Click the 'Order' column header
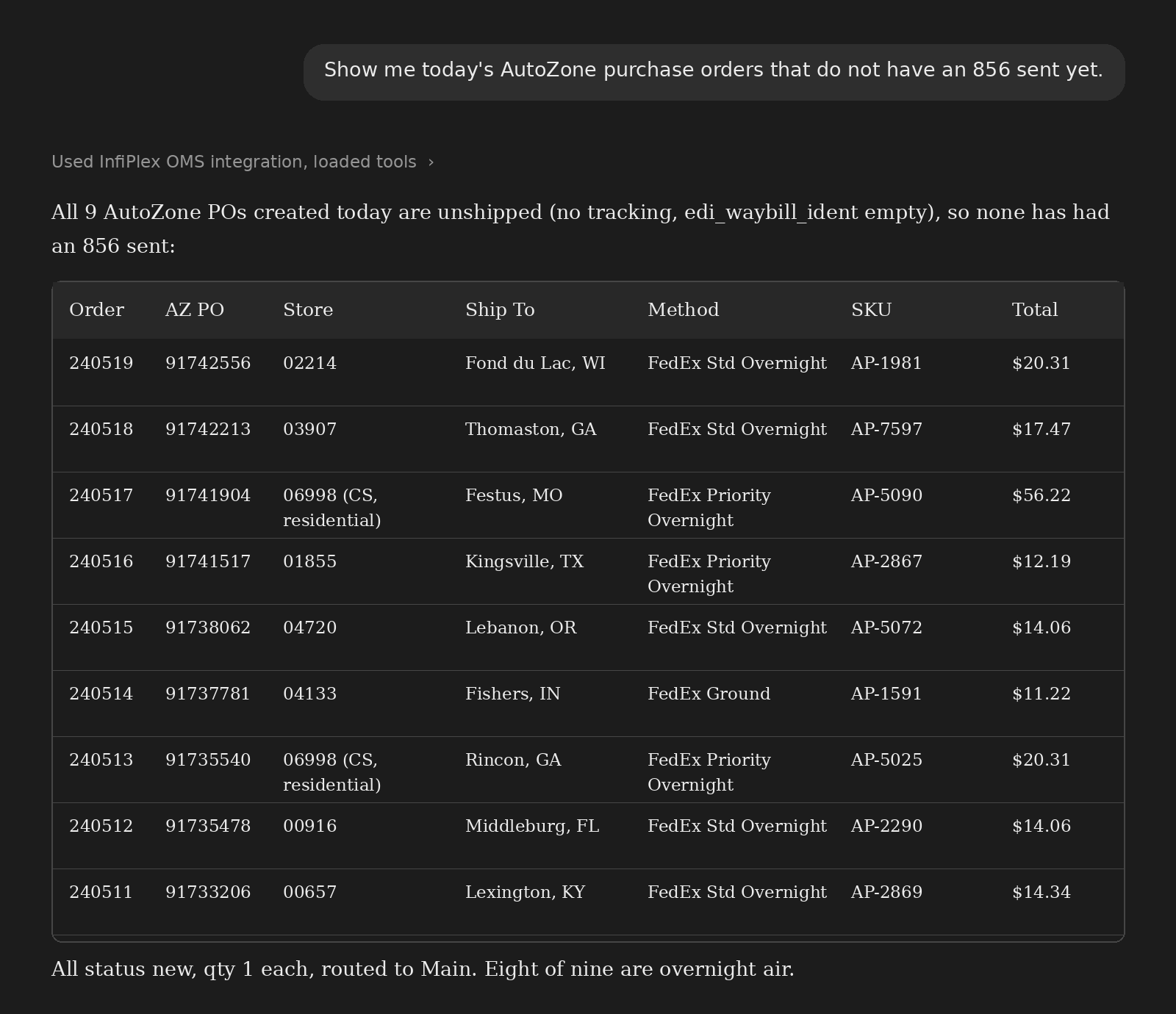Image resolution: width=1176 pixels, height=1014 pixels. click(x=96, y=310)
